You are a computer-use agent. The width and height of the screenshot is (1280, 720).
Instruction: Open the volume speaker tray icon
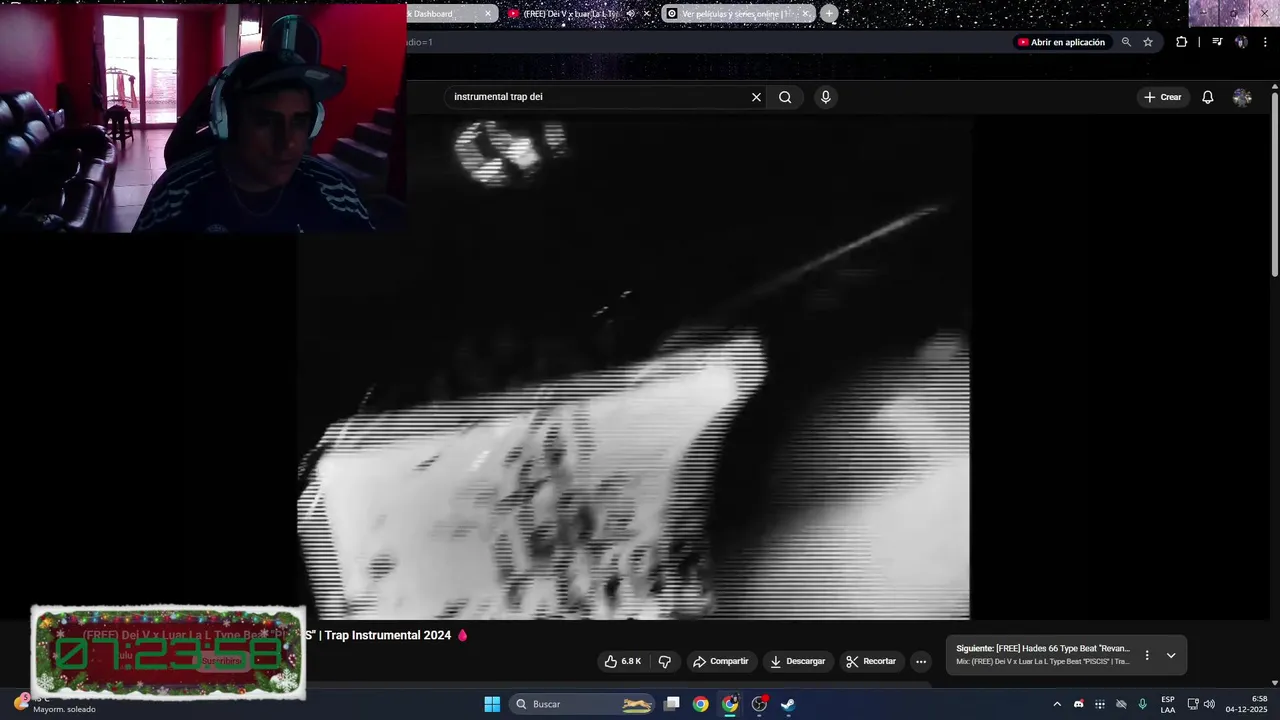click(x=1209, y=704)
